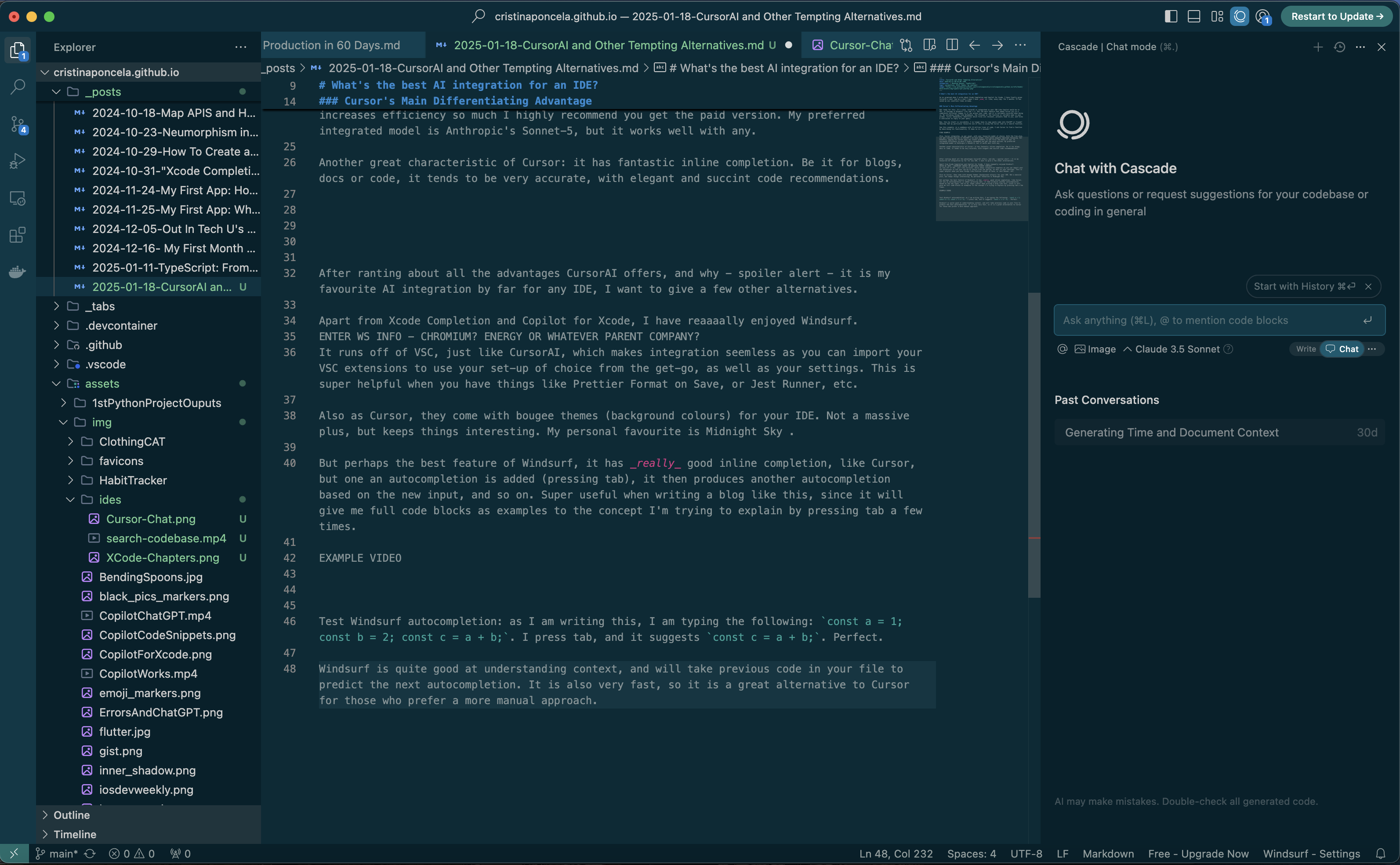Change Markdown language mode in status bar
The height and width of the screenshot is (865, 1400).
click(1108, 854)
